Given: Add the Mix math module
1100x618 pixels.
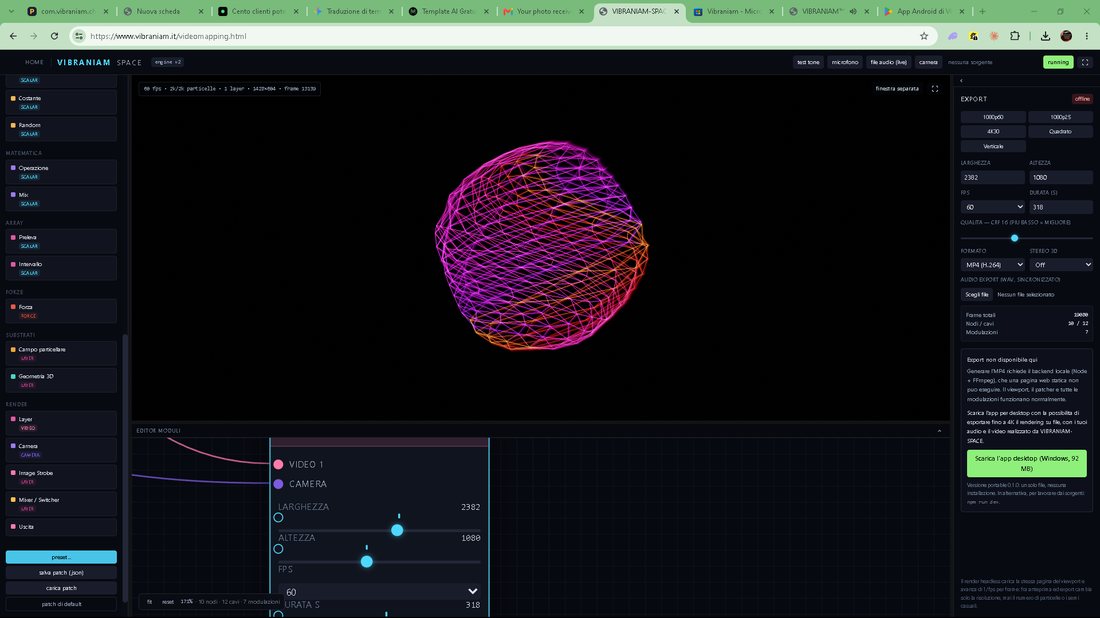Looking at the screenshot, I should [61, 199].
